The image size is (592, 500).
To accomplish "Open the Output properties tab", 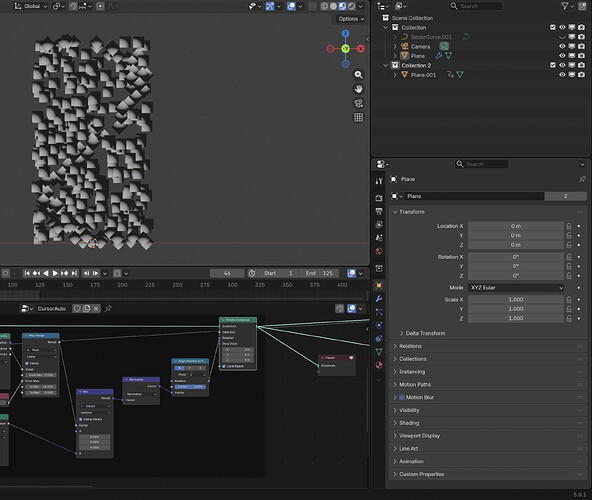I will pyautogui.click(x=379, y=211).
